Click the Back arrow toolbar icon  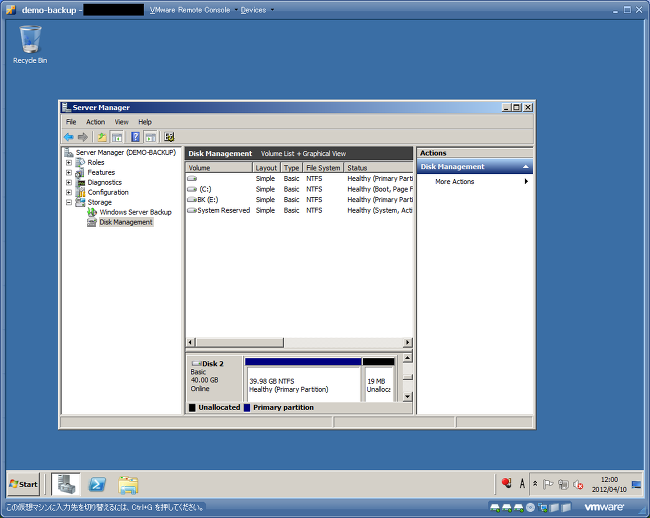click(69, 137)
